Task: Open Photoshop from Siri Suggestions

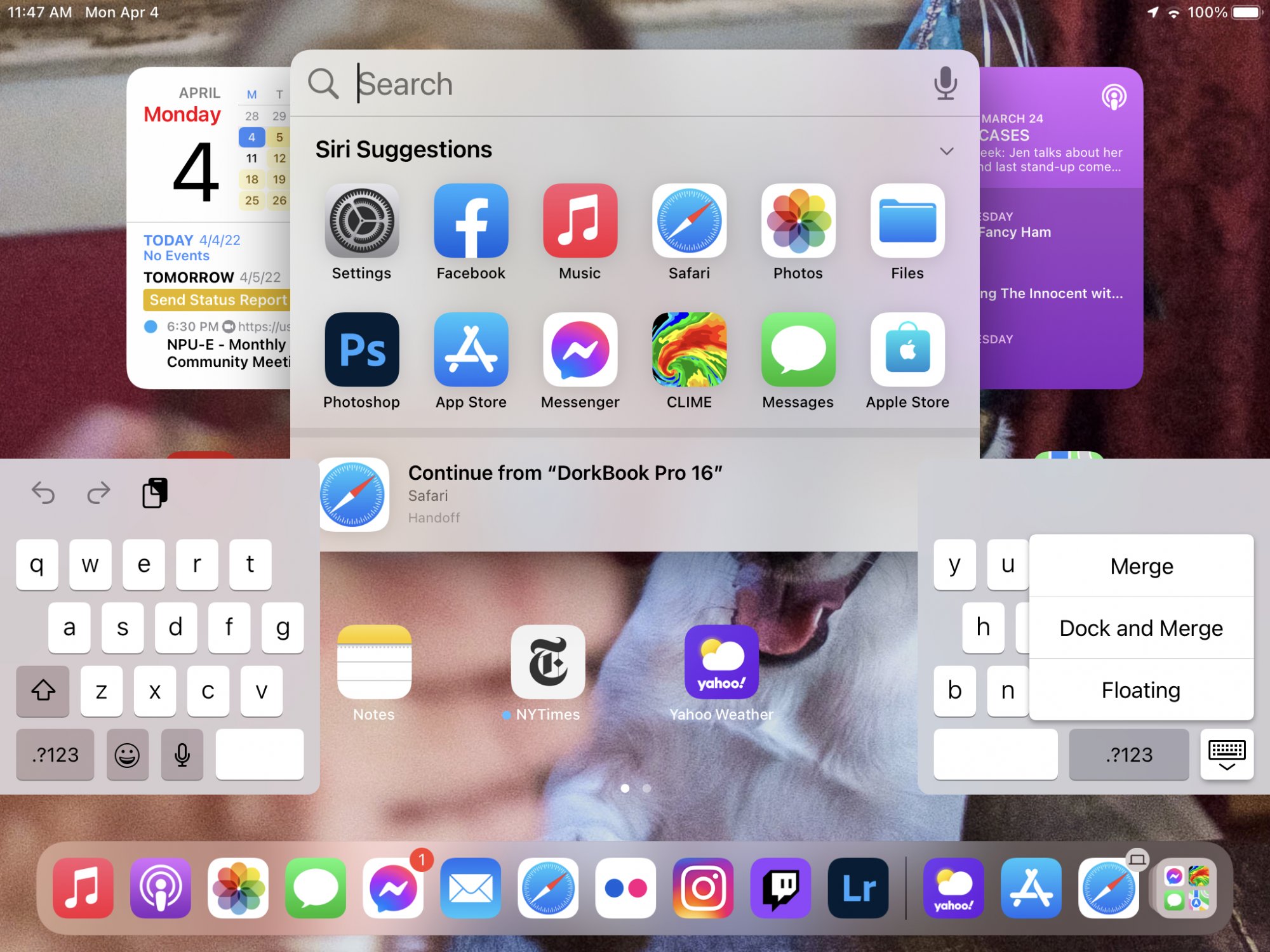Action: click(361, 350)
